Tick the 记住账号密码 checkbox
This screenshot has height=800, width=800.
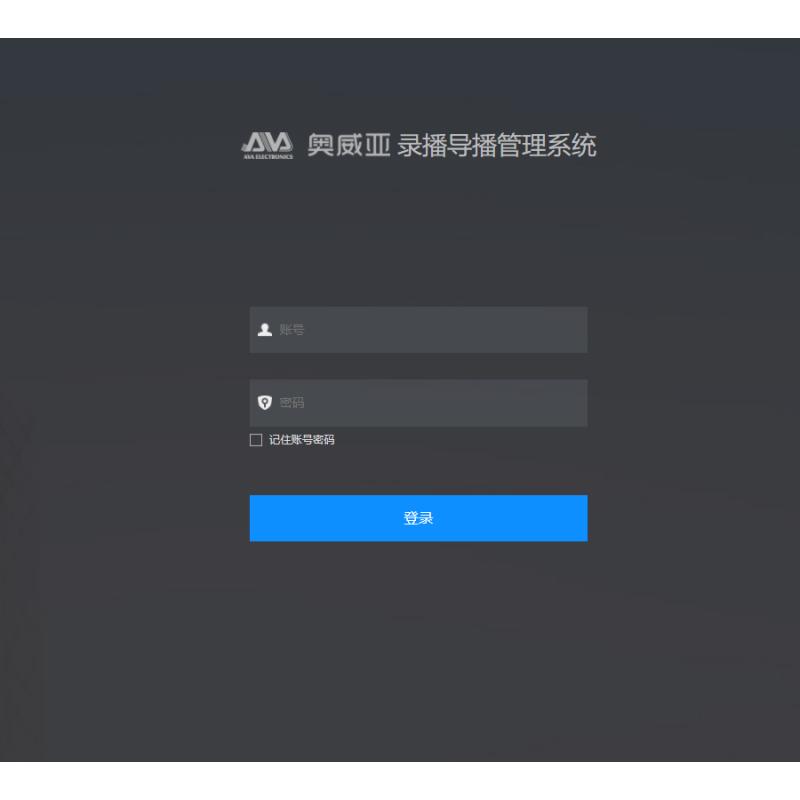click(256, 440)
